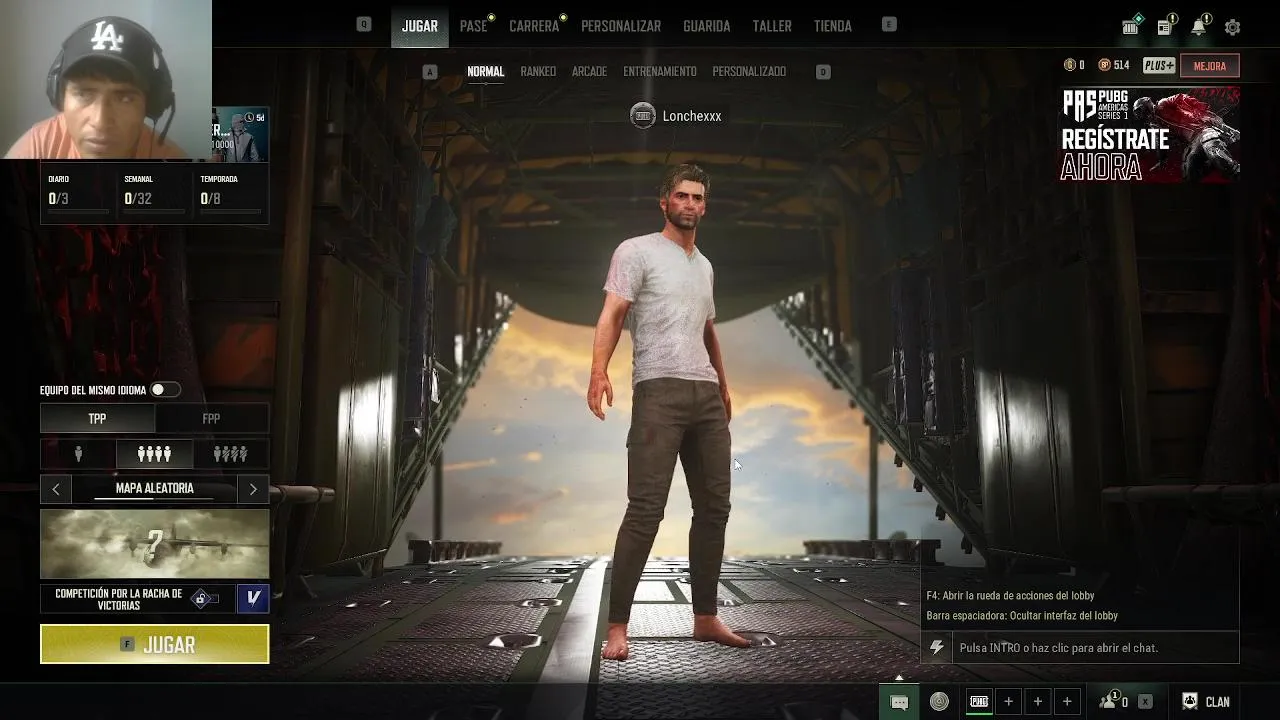This screenshot has width=1280, height=720.
Task: Select PERSONALIZADO match mode
Action: tap(749, 72)
